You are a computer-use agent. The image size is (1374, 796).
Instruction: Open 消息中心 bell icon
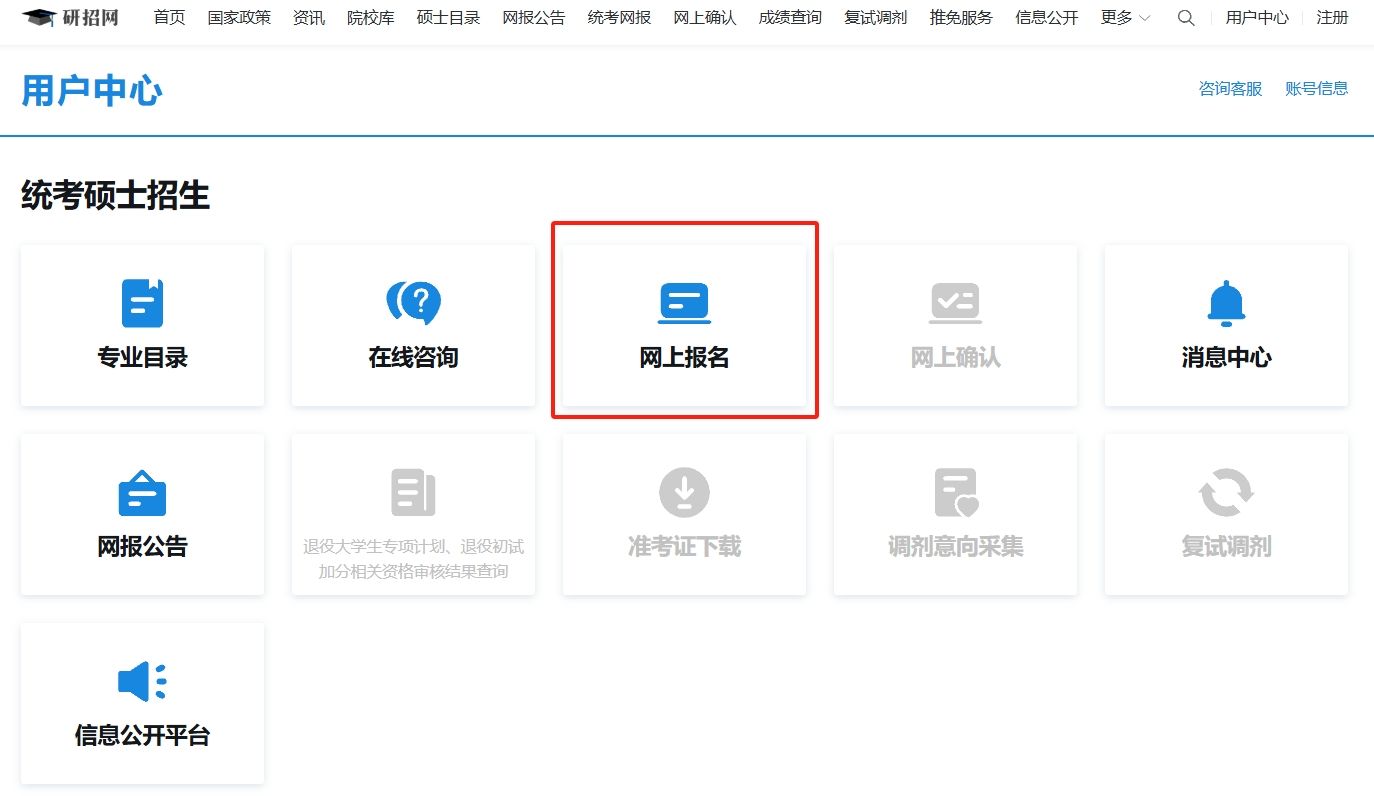(1226, 303)
